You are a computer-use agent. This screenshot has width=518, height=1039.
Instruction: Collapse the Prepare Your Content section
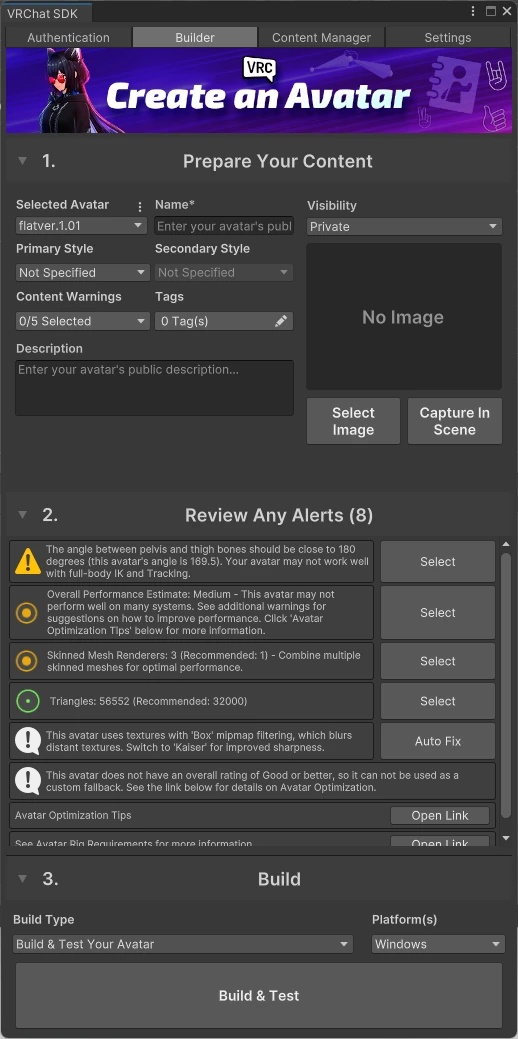pyautogui.click(x=23, y=160)
